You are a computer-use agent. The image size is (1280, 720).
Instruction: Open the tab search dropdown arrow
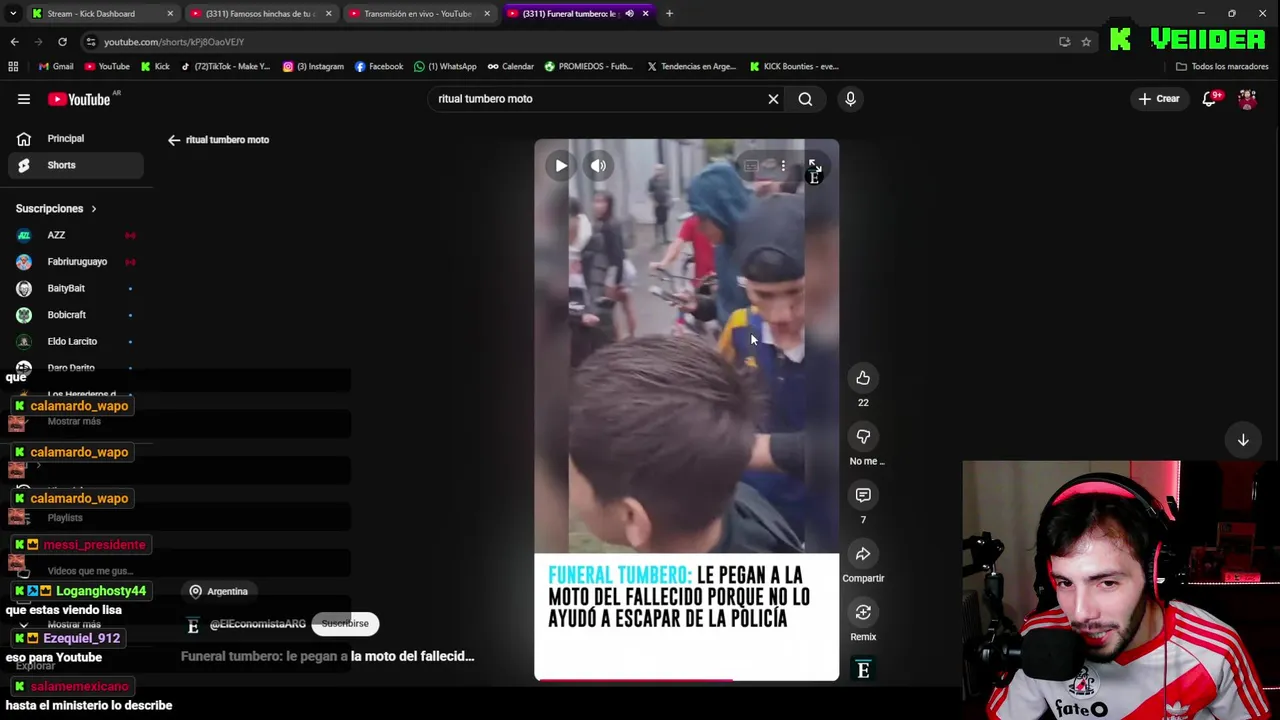click(x=13, y=14)
